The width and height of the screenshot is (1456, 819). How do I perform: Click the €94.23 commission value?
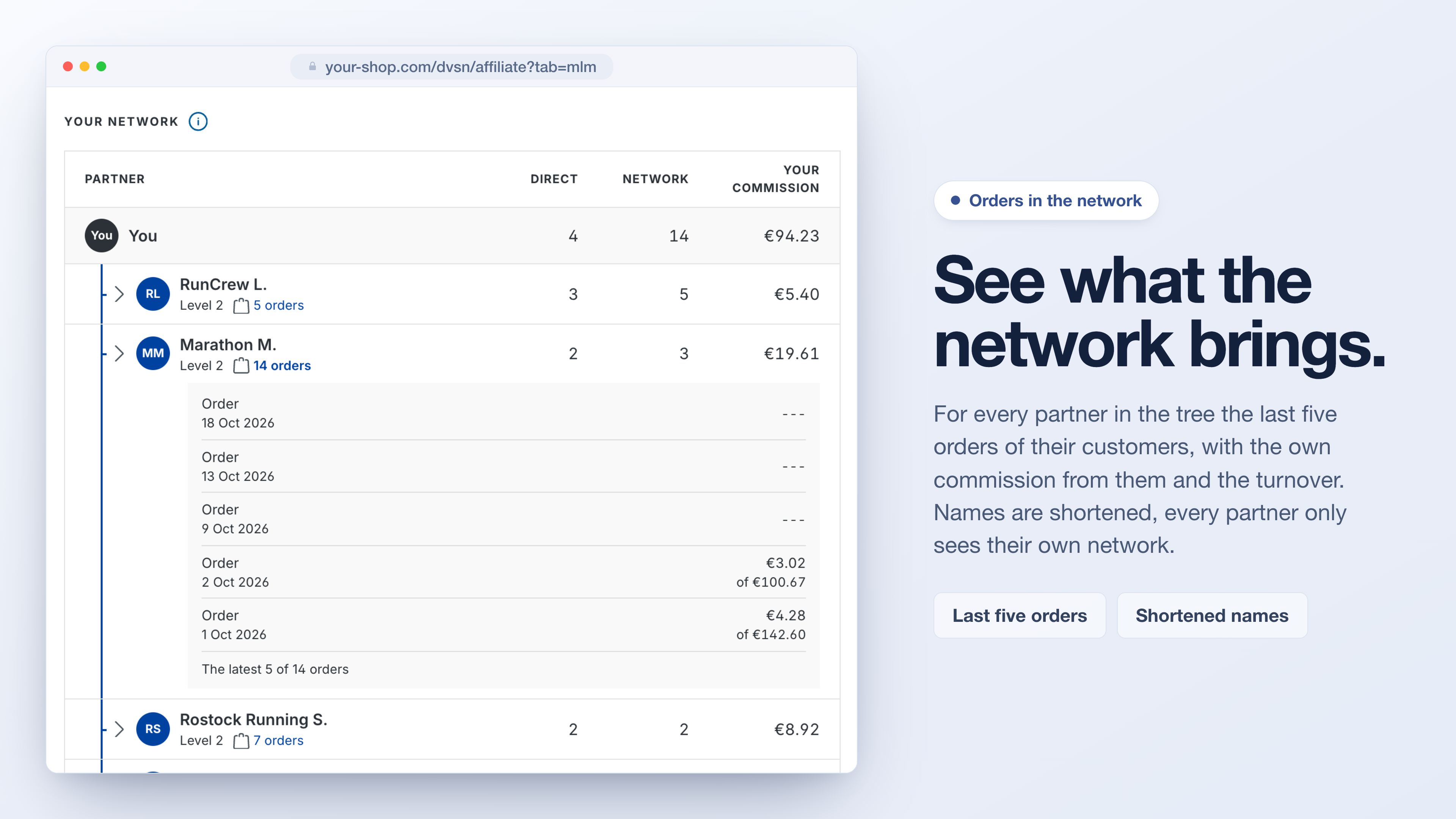(791, 236)
